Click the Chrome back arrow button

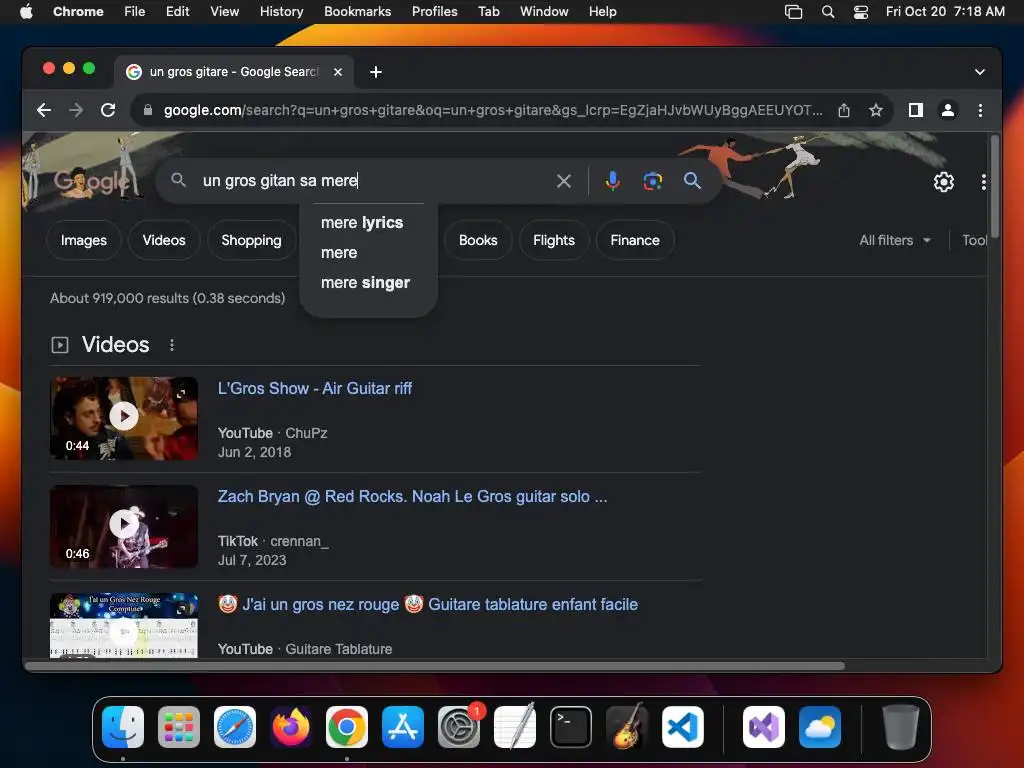coord(44,110)
